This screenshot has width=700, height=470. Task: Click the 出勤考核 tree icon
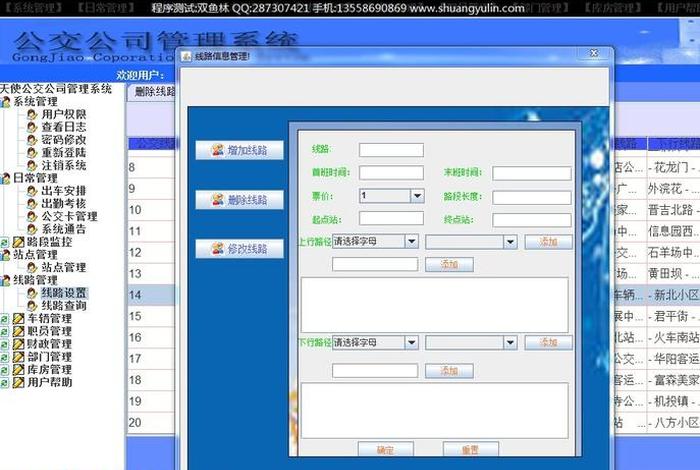[x=32, y=204]
